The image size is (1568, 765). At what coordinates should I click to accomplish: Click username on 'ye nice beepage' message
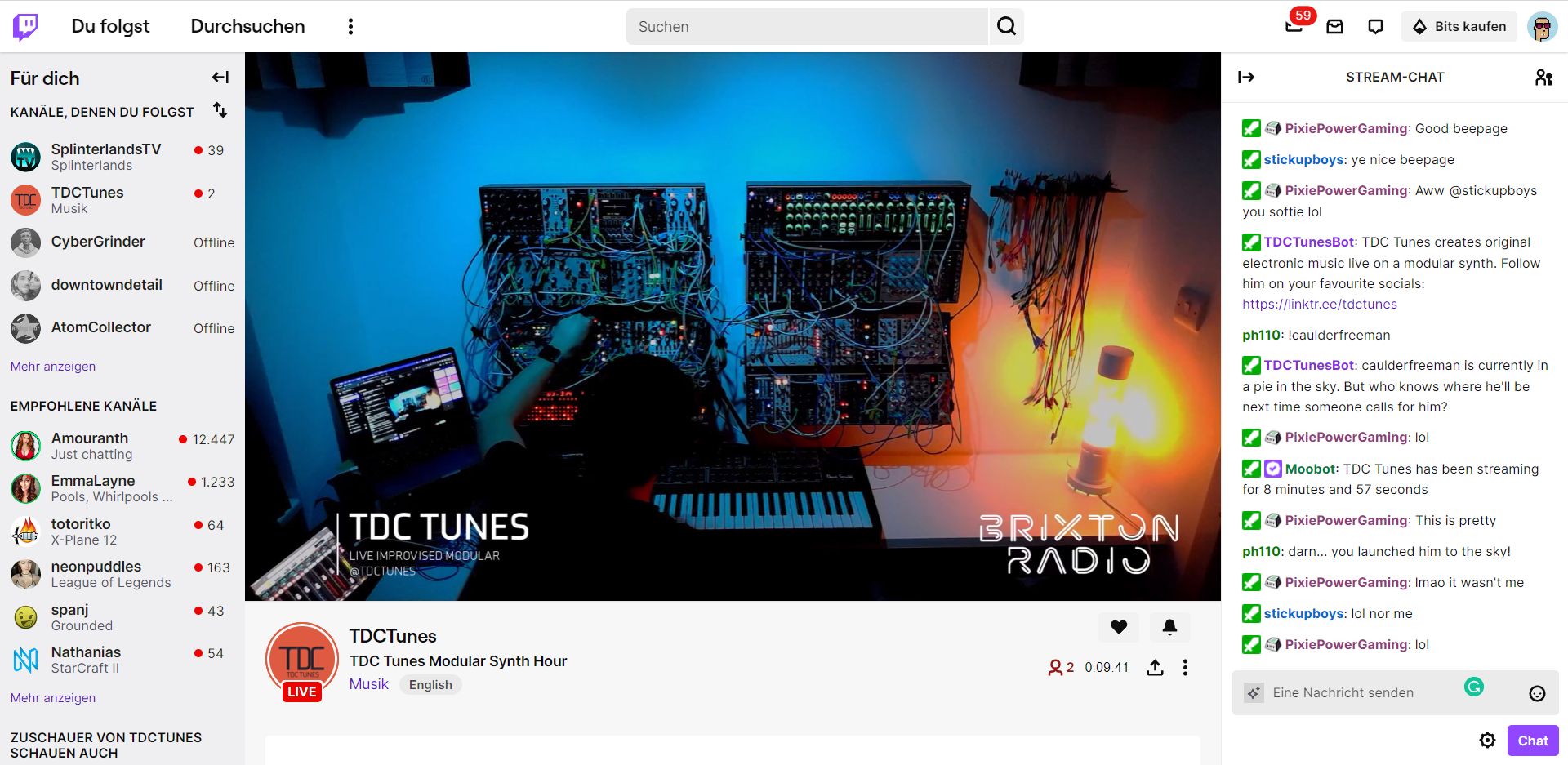pos(1304,160)
